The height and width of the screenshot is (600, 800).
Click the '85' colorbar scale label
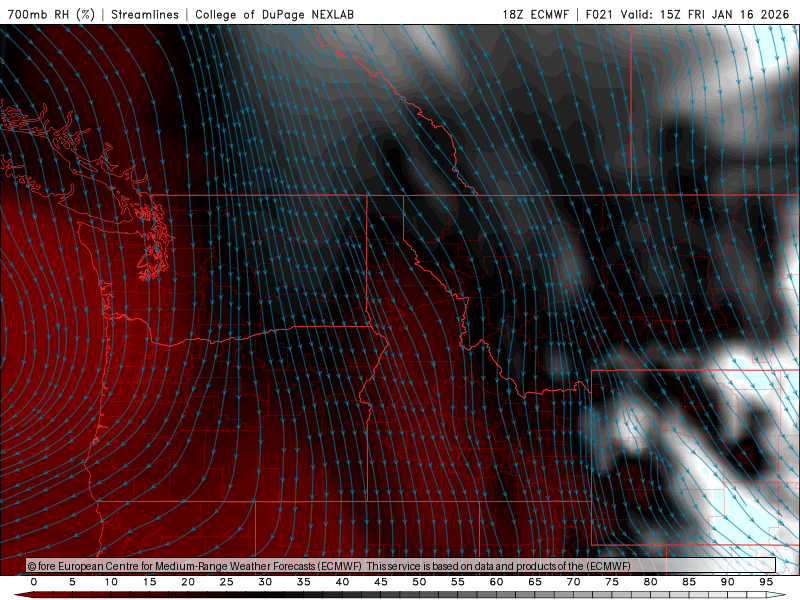point(689,582)
